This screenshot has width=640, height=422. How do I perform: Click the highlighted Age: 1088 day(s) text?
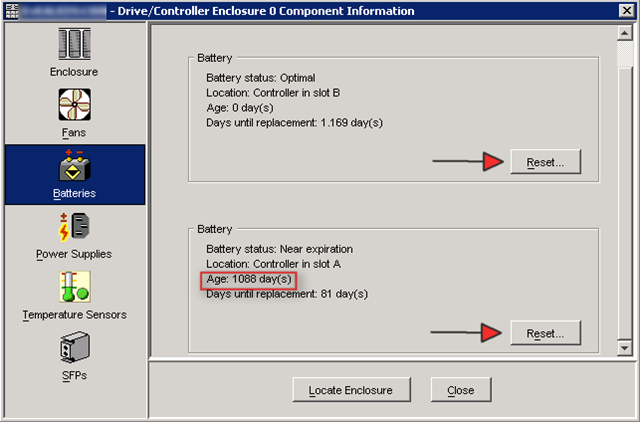250,279
